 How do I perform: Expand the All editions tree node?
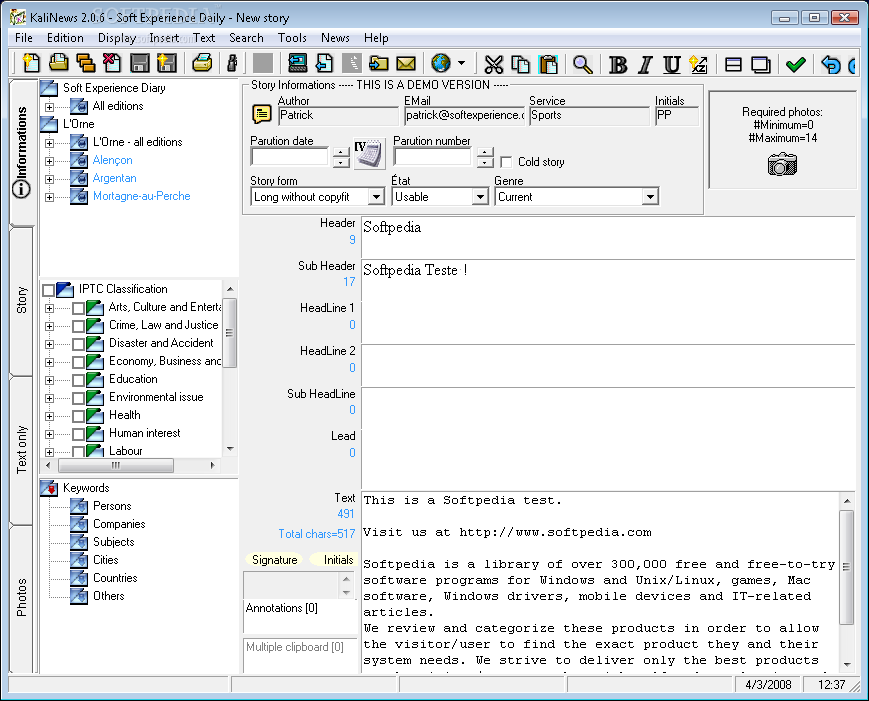pos(49,107)
